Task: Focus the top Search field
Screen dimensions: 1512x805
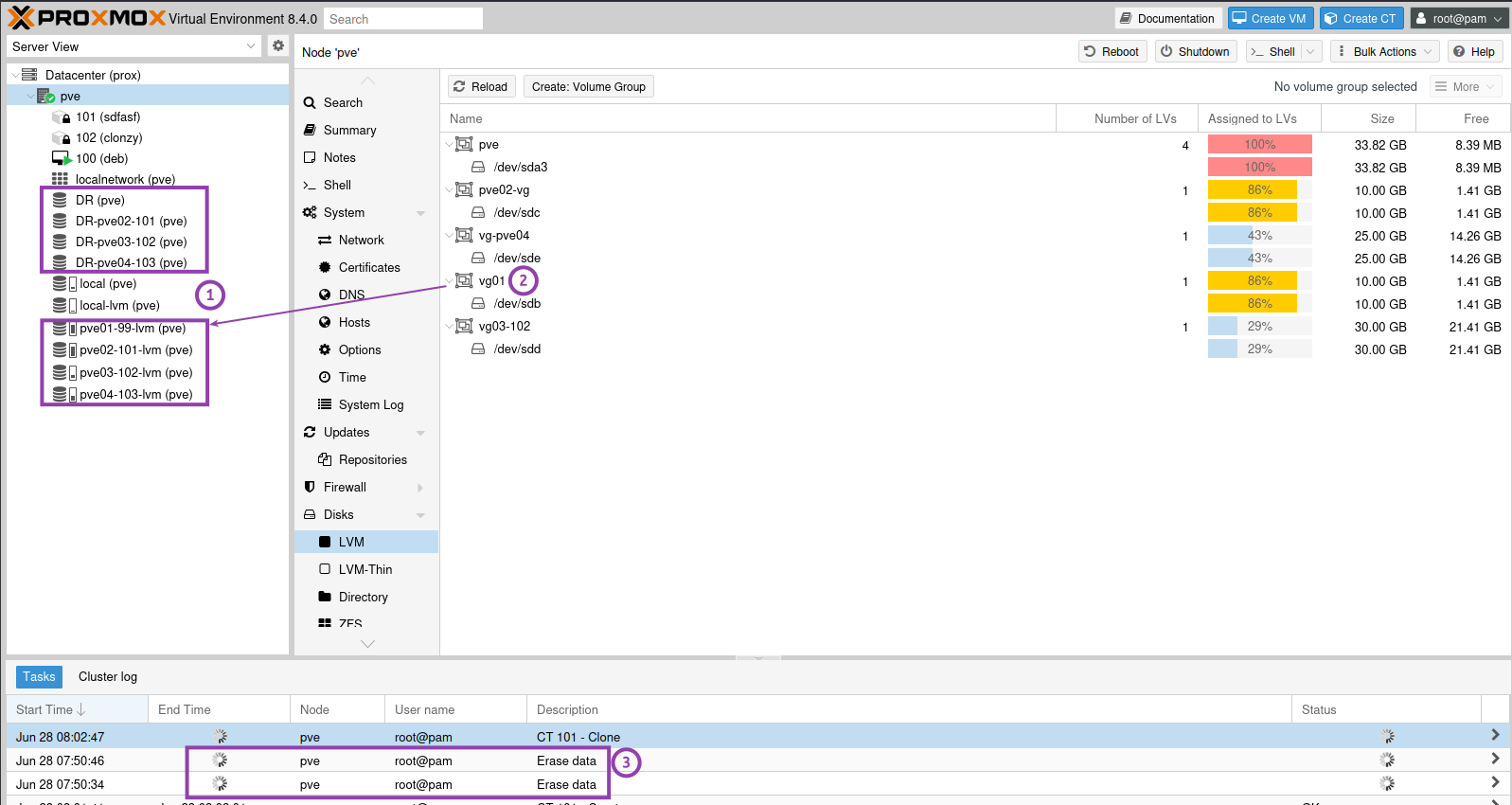Action: tap(403, 19)
